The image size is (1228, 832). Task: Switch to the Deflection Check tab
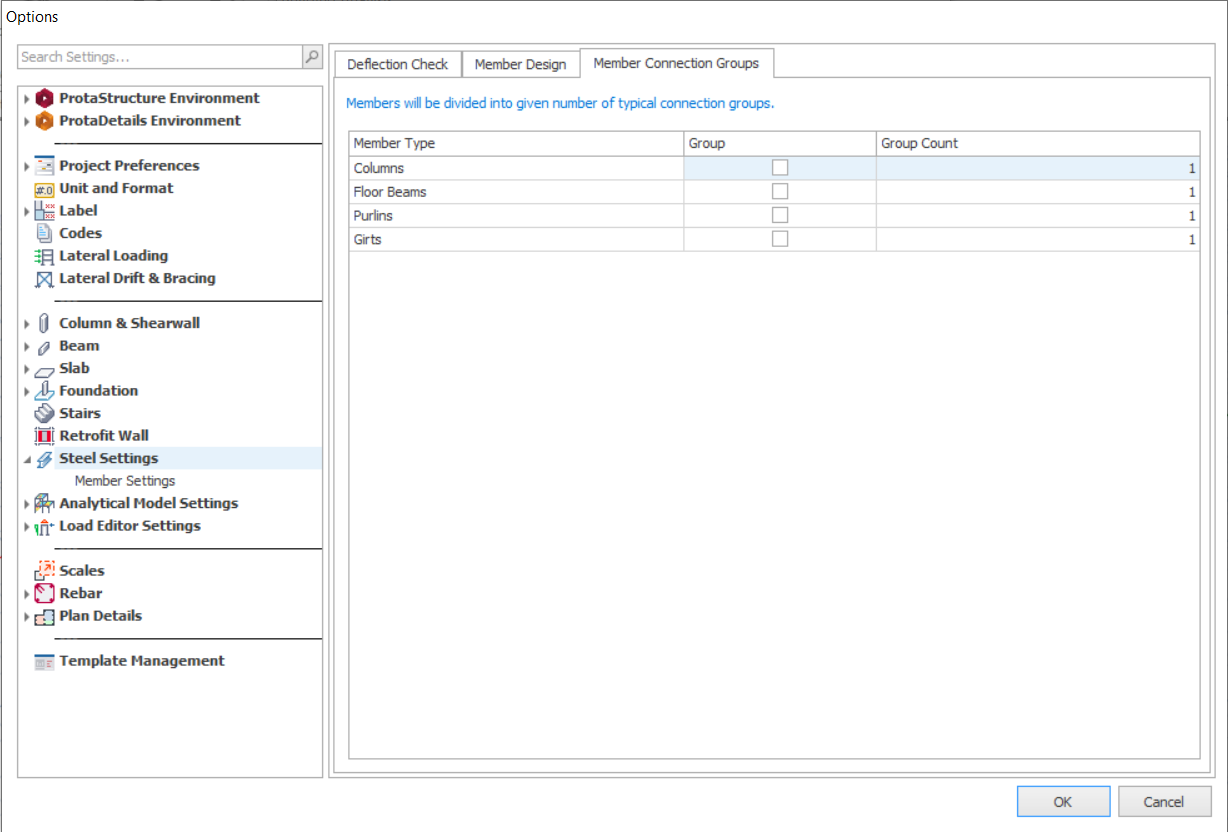tap(397, 63)
